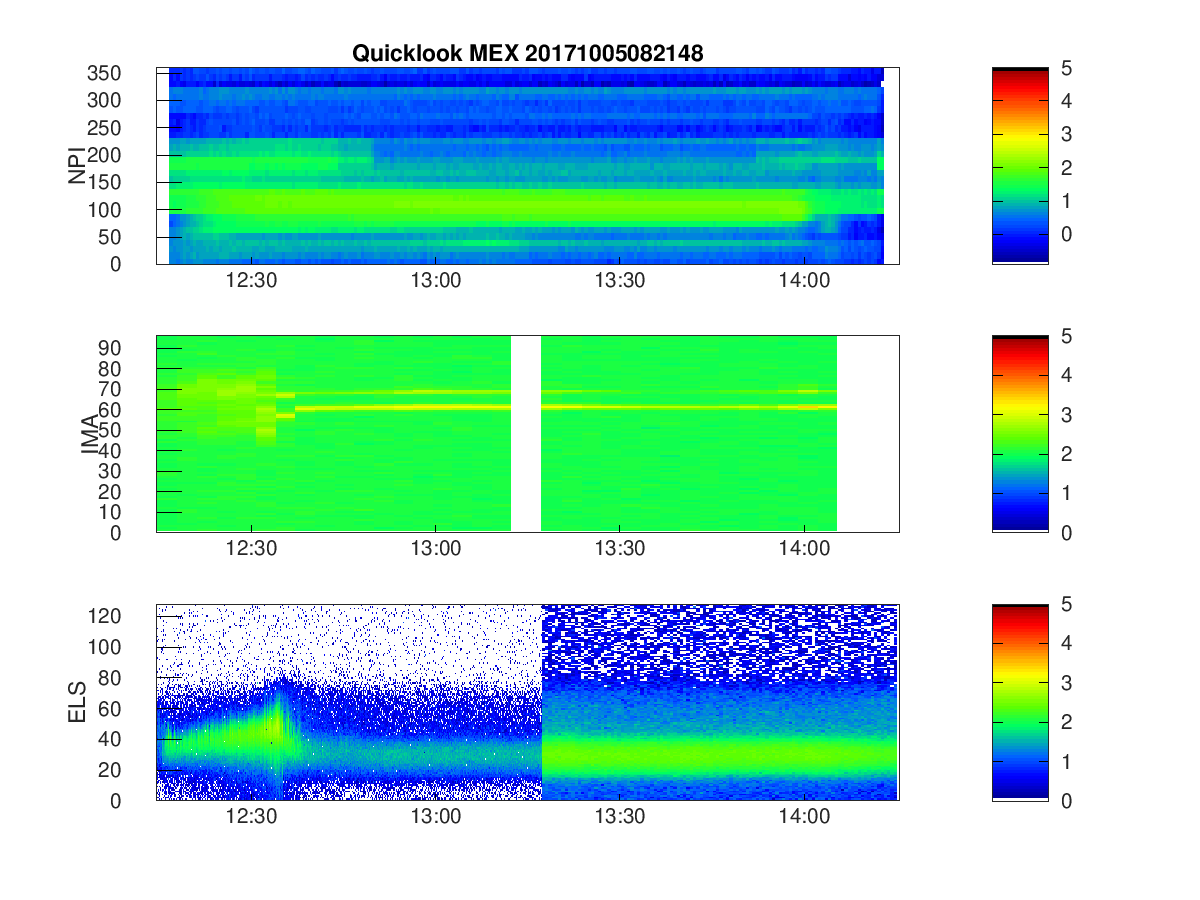Click the 13:00 tick under the ELS panel
1200x900 pixels.
tap(435, 818)
